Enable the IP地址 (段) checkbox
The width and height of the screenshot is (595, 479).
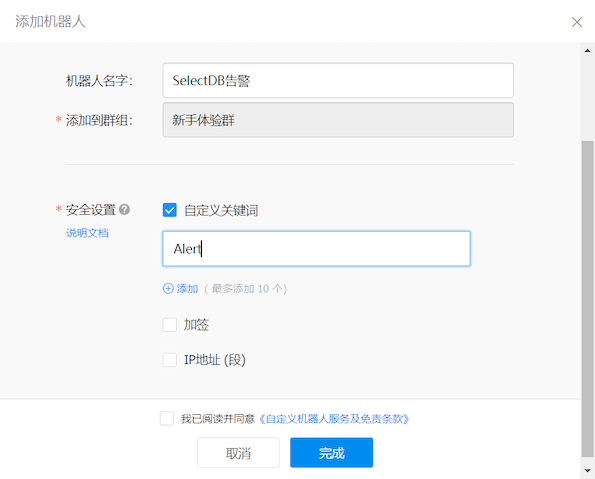coord(170,360)
